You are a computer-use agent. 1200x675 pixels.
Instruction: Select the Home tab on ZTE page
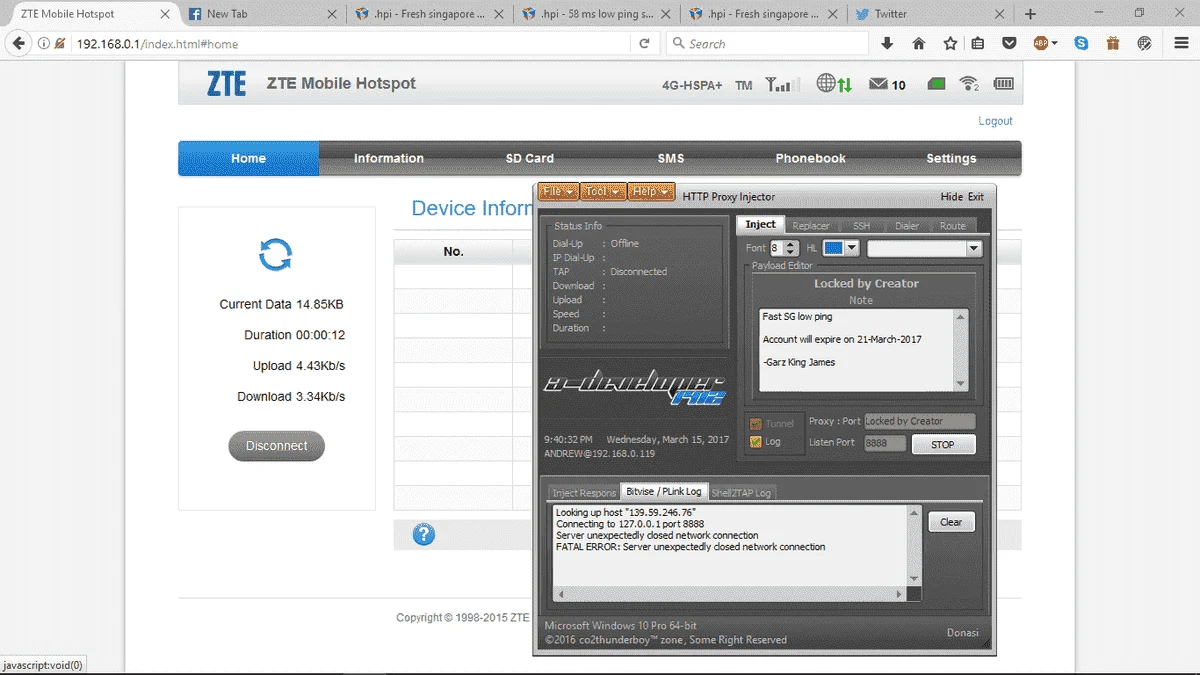249,158
